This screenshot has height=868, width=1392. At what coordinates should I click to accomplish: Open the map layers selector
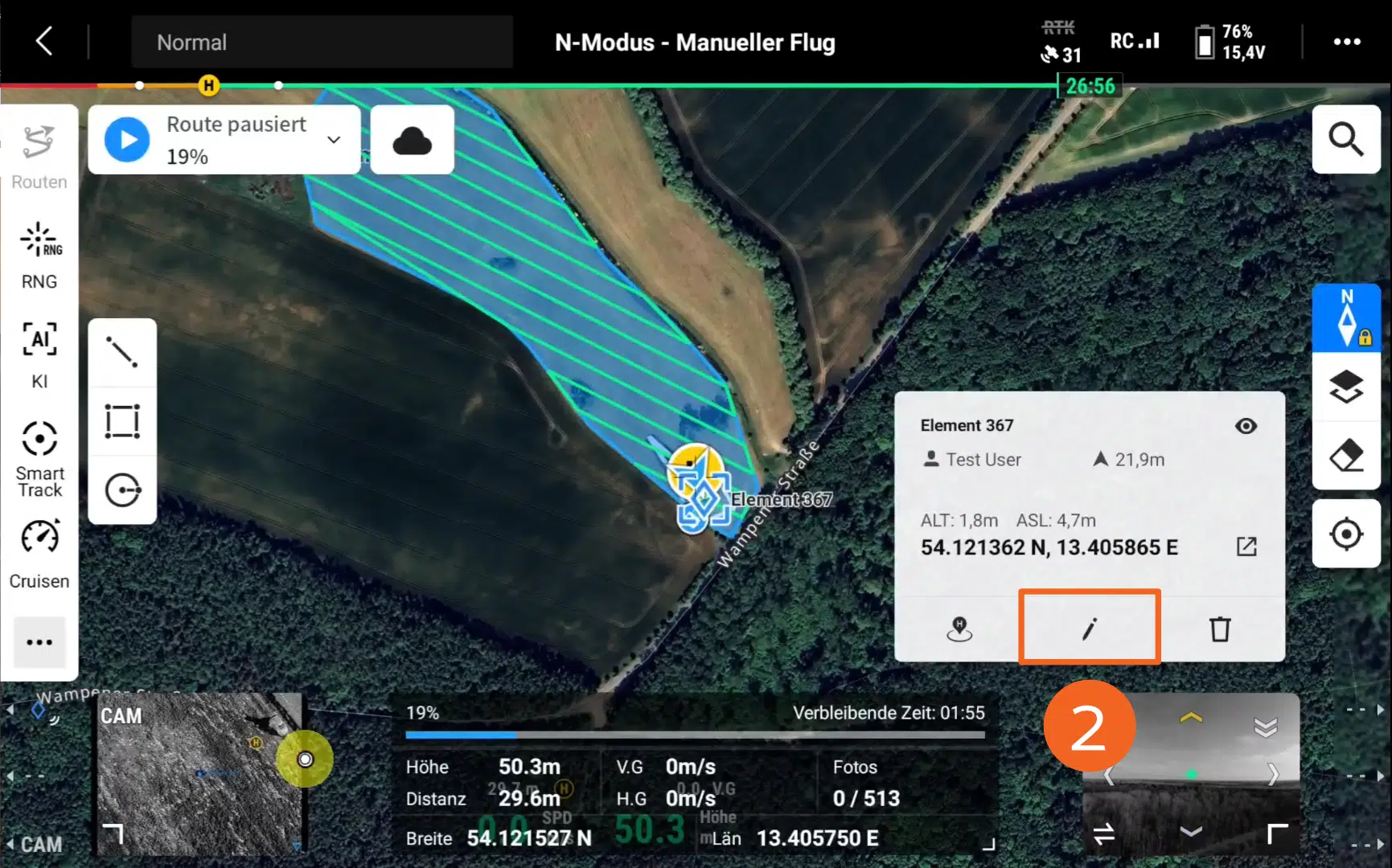click(1346, 387)
